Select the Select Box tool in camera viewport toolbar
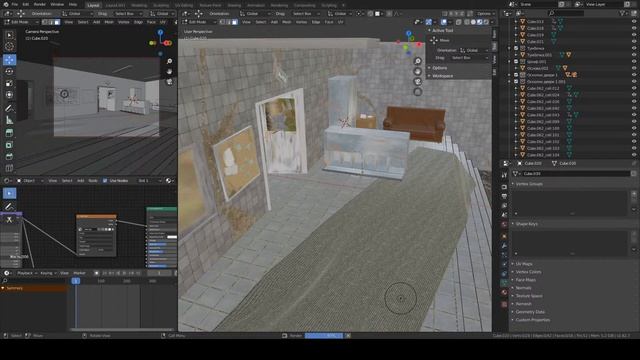This screenshot has width=640, height=360. tap(9, 35)
